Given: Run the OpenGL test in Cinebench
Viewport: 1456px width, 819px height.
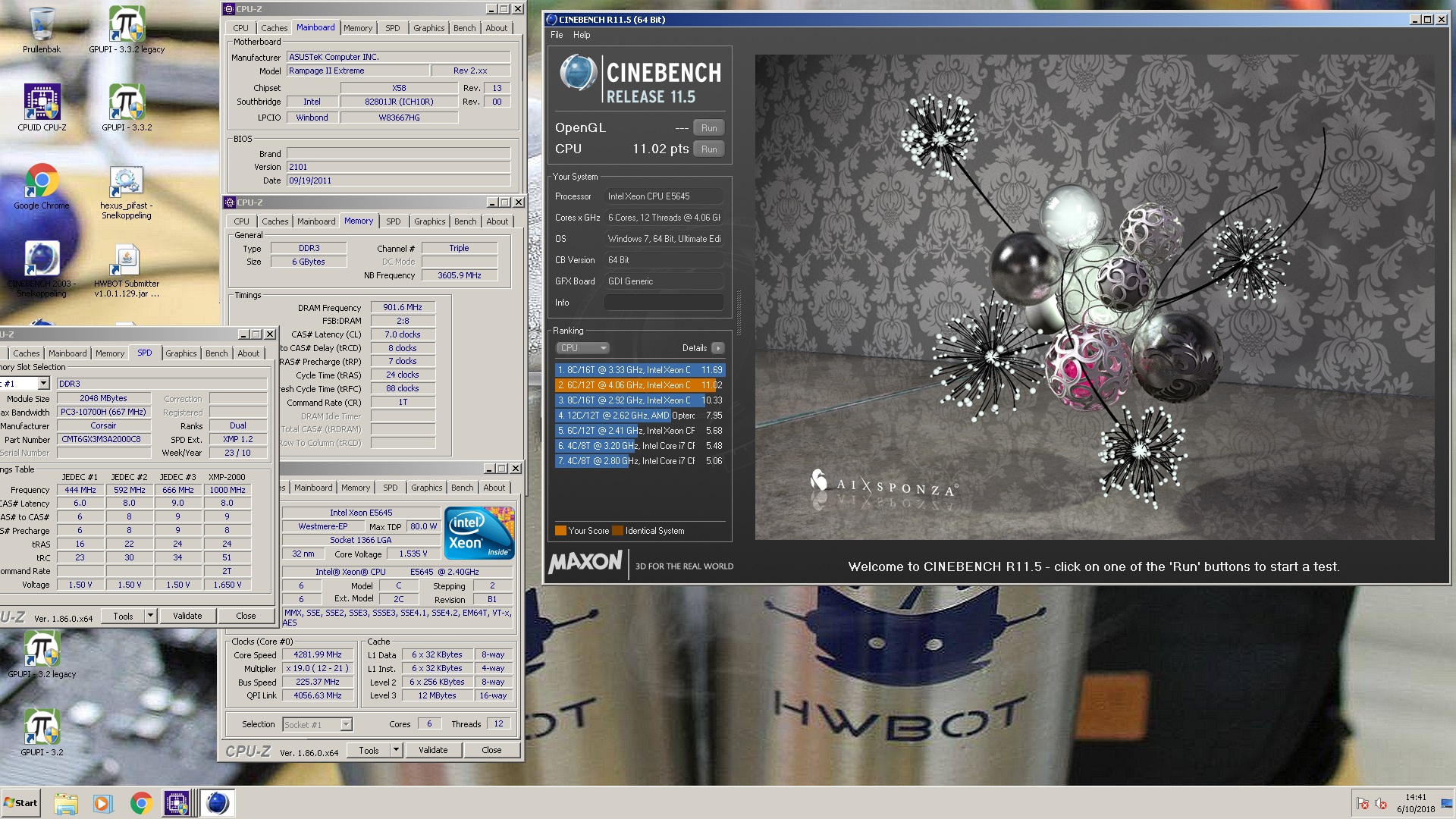Looking at the screenshot, I should point(709,128).
